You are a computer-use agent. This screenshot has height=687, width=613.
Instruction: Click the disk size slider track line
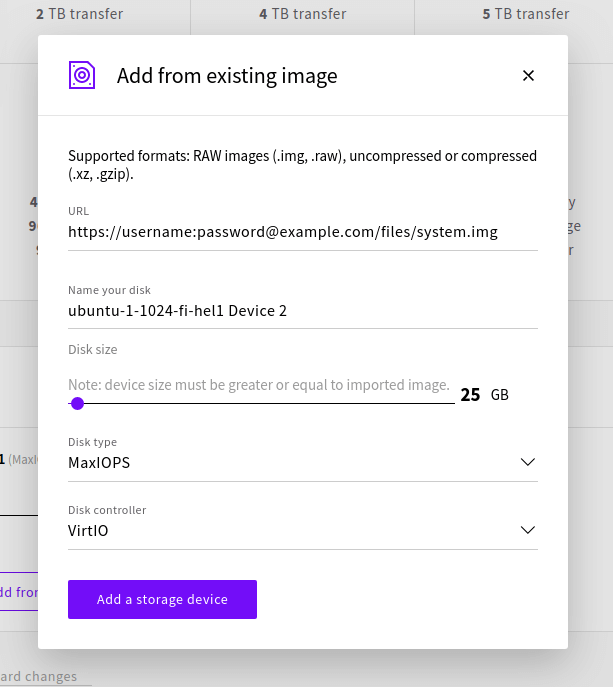[262, 404]
